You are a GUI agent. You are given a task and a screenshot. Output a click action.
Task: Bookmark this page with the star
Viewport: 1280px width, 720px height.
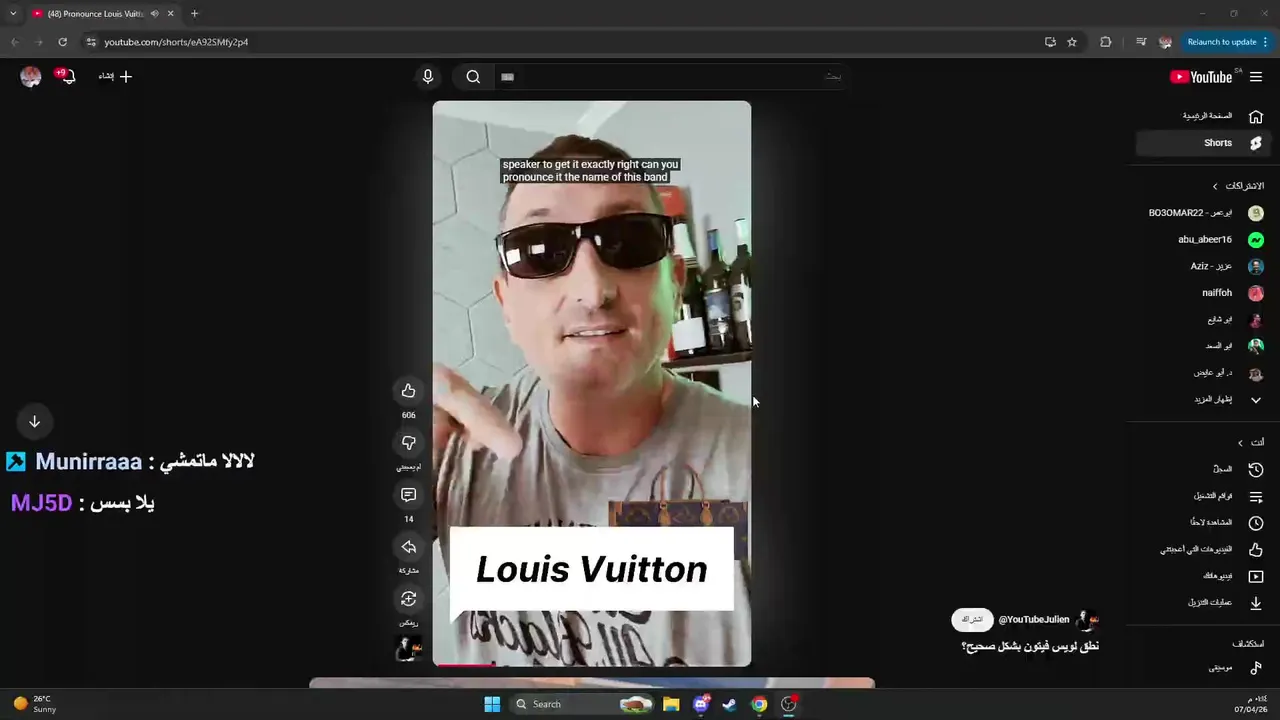pyautogui.click(x=1072, y=42)
